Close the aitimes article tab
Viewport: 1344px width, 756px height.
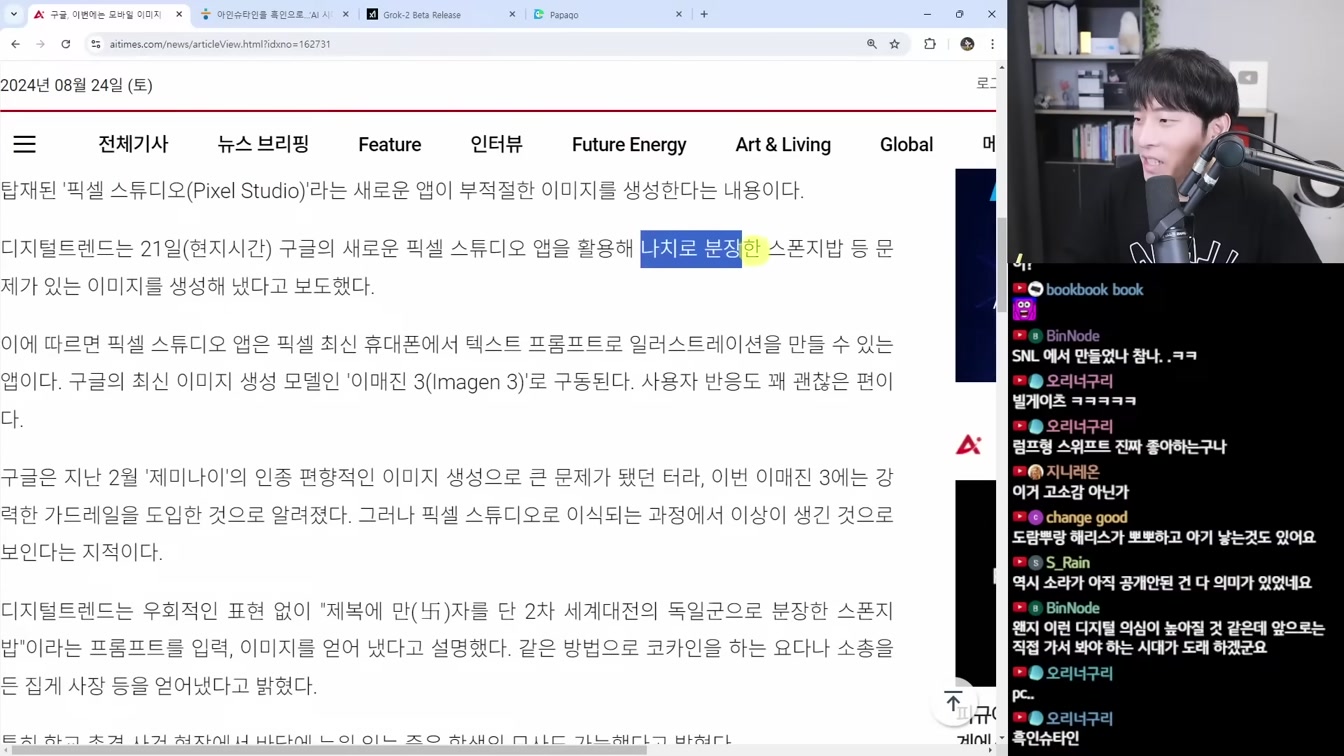coord(179,15)
